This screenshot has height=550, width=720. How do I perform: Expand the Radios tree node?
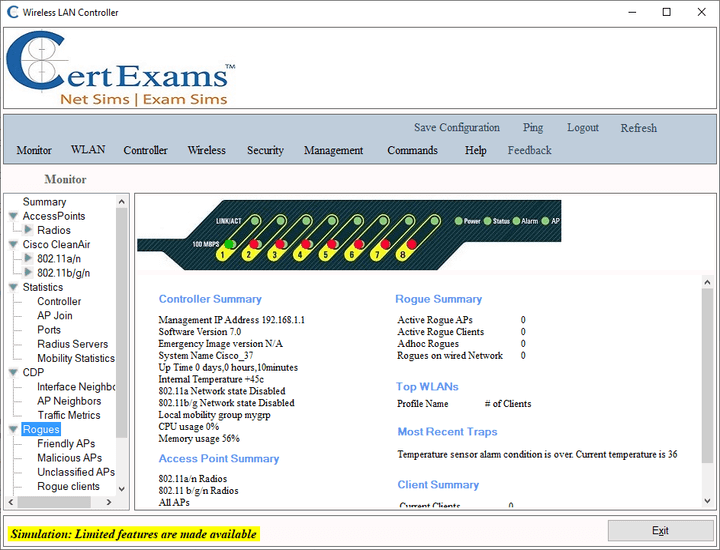[x=28, y=230]
